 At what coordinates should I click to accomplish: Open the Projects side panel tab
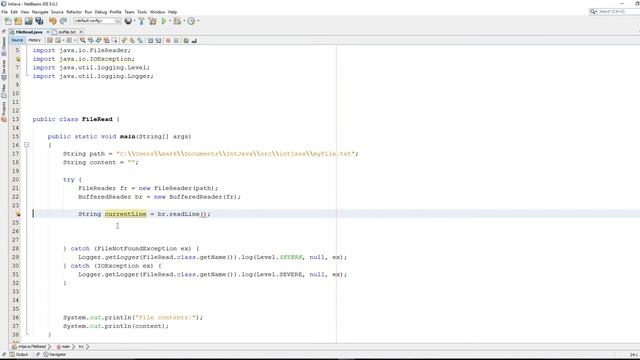pyautogui.click(x=4, y=112)
